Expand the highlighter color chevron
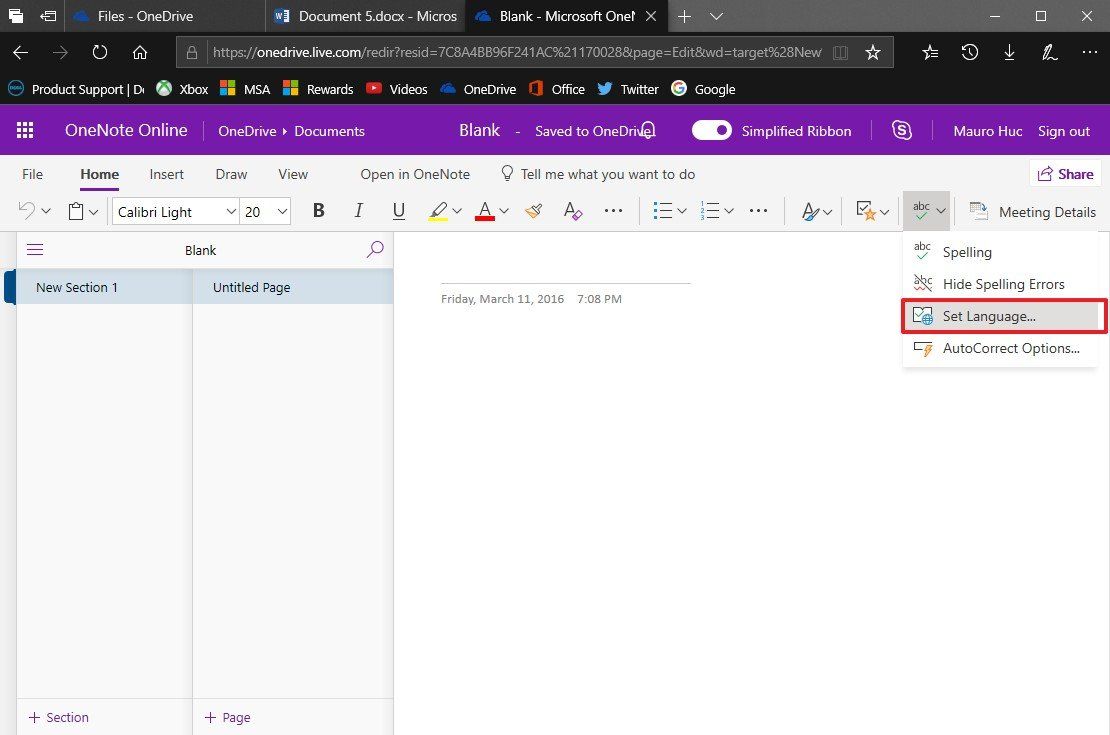1110x735 pixels. pyautogui.click(x=456, y=211)
